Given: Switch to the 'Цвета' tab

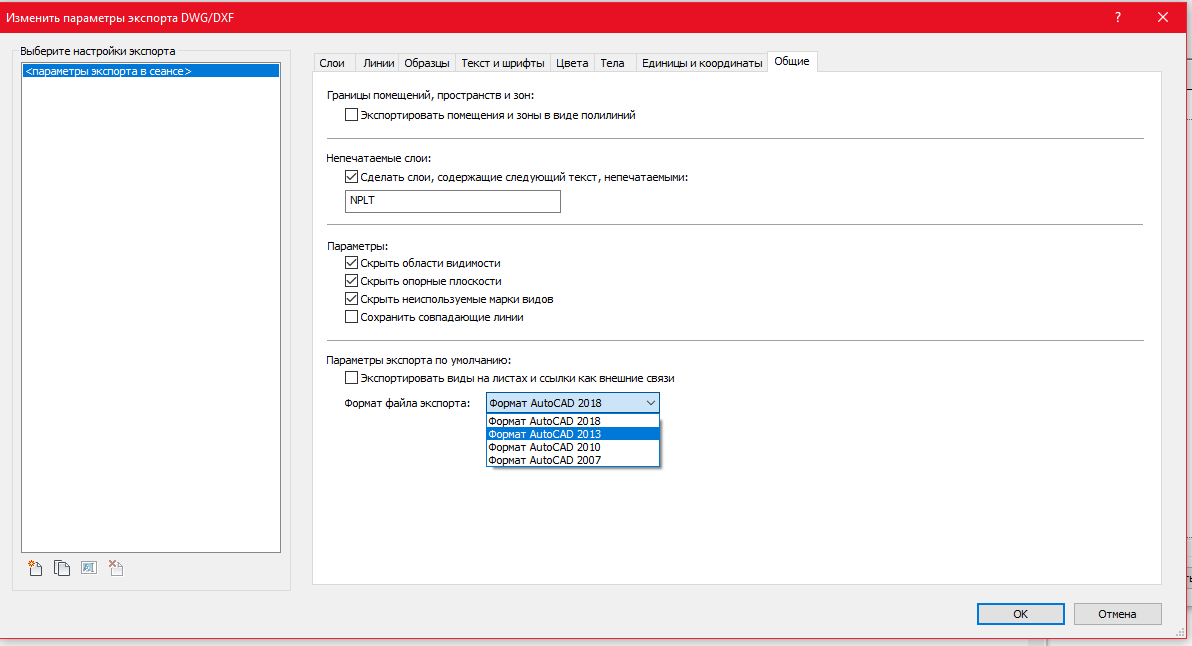Looking at the screenshot, I should click(x=572, y=63).
